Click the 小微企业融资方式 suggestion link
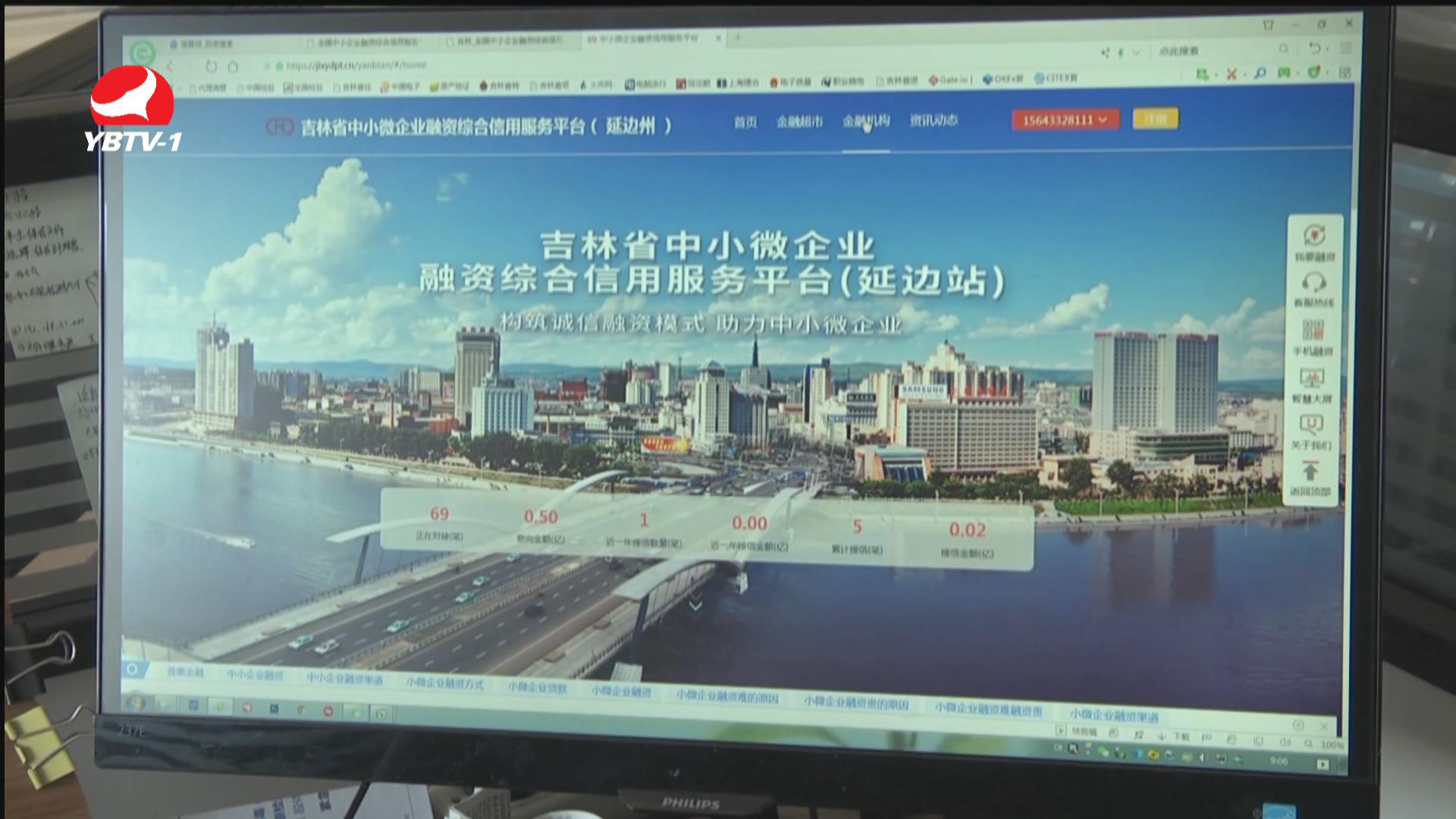1456x819 pixels. pos(445,683)
